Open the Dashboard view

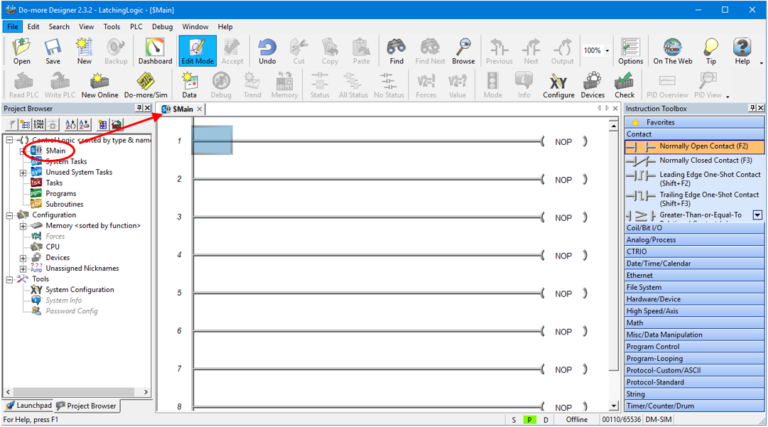155,51
